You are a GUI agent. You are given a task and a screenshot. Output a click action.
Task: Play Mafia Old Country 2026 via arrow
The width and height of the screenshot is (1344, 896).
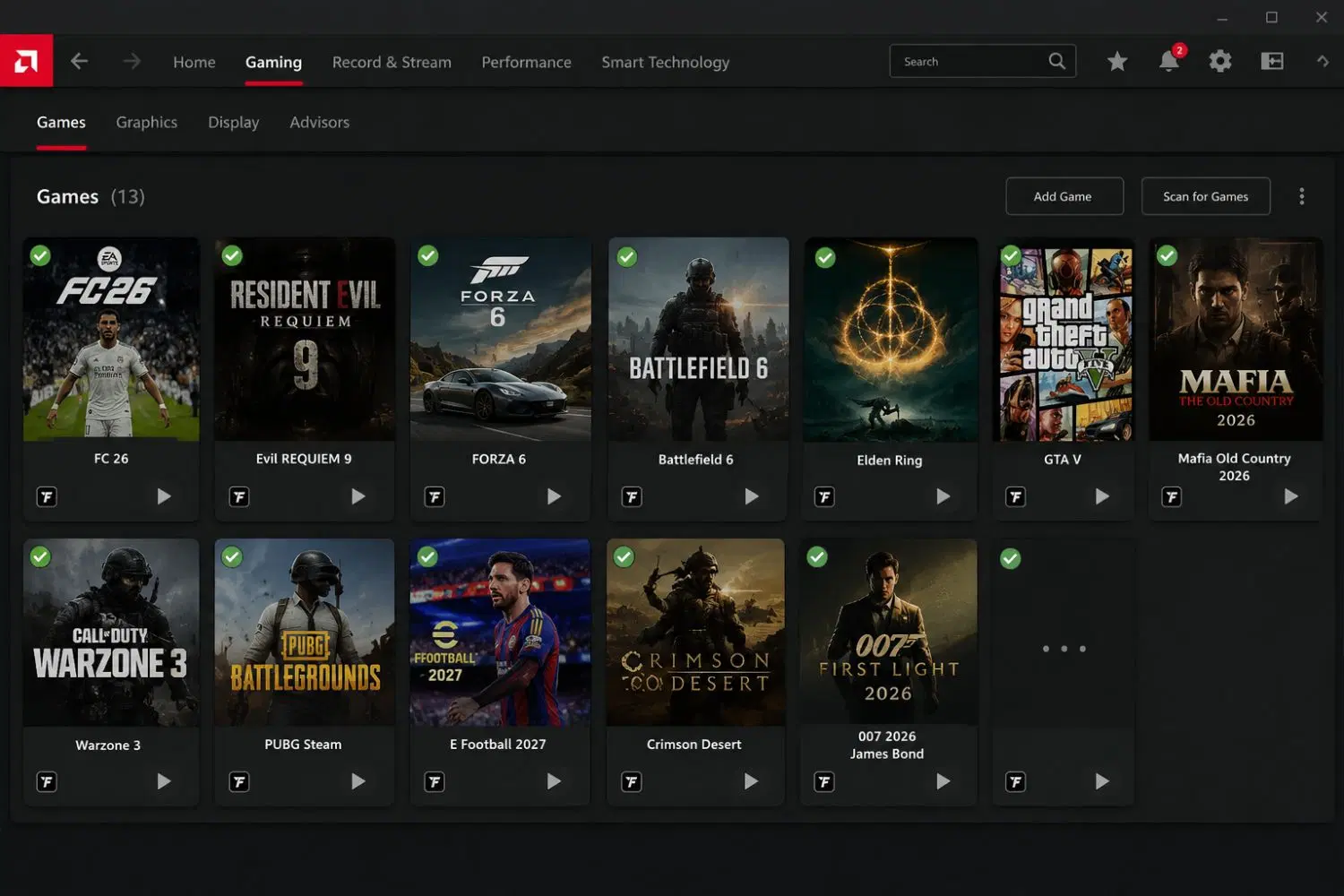pyautogui.click(x=1291, y=496)
